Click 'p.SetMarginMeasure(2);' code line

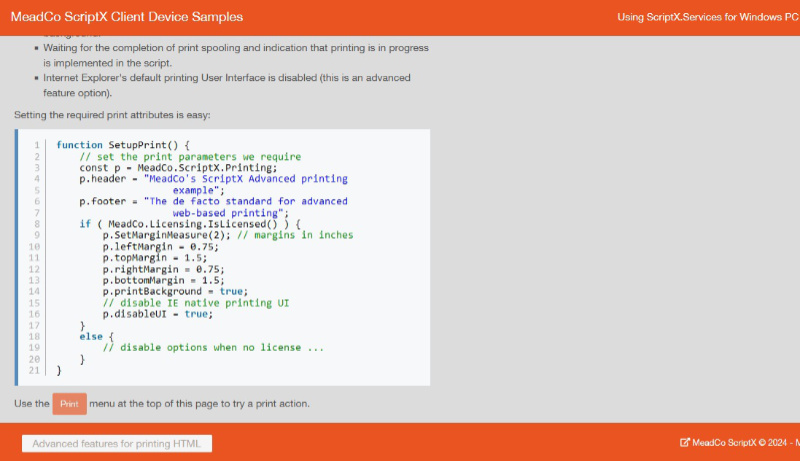(167, 235)
